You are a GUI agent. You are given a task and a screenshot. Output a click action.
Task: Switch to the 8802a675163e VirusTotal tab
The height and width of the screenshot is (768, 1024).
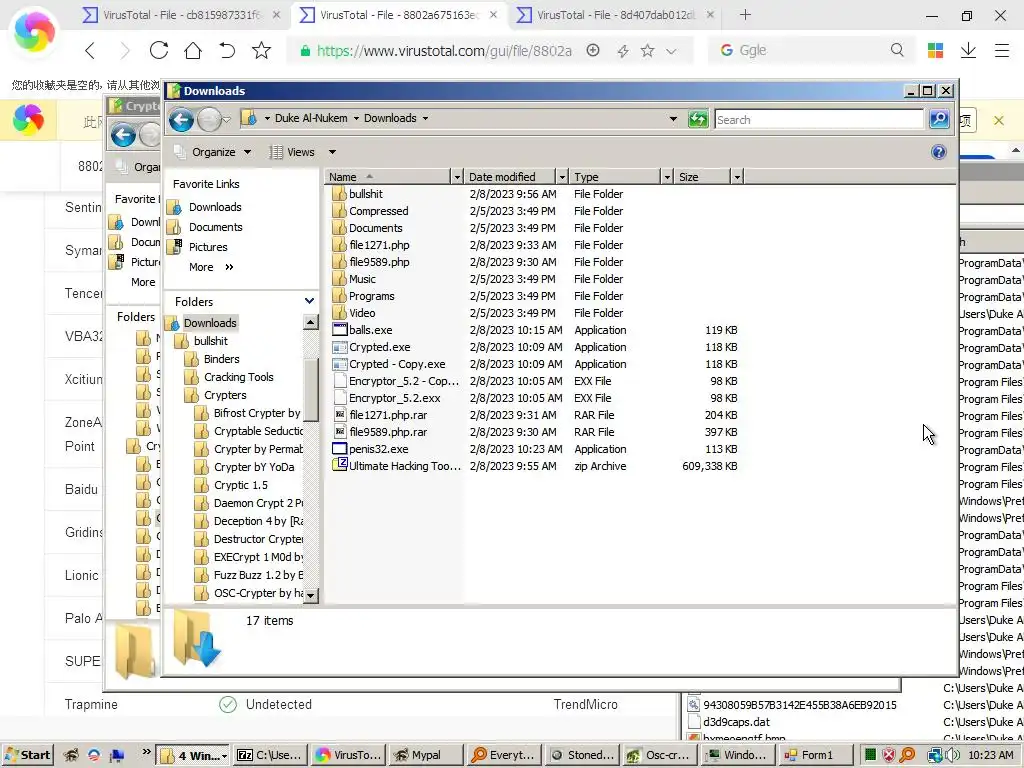tap(399, 14)
